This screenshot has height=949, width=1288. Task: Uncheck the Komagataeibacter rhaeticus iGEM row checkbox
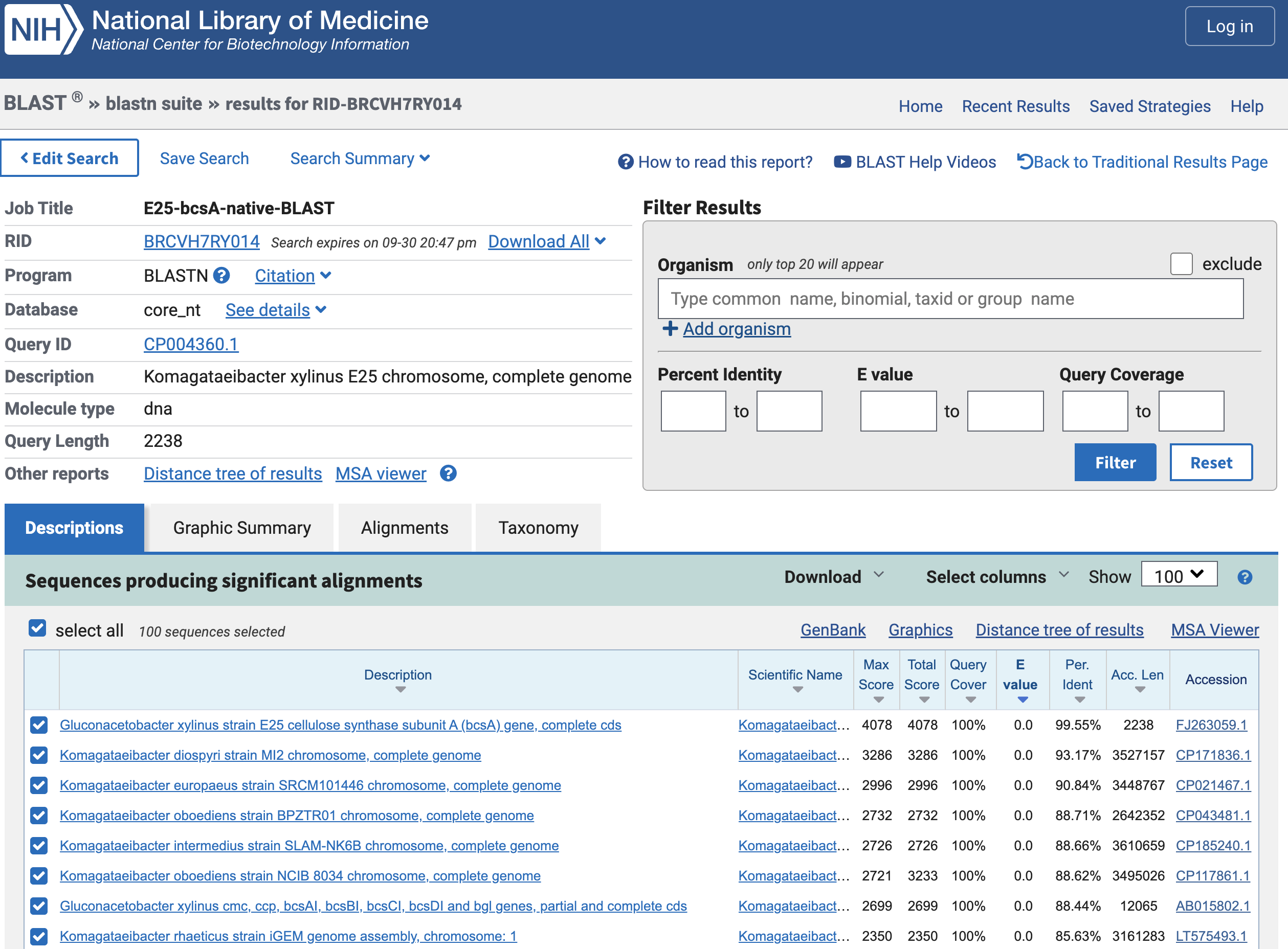click(x=38, y=936)
